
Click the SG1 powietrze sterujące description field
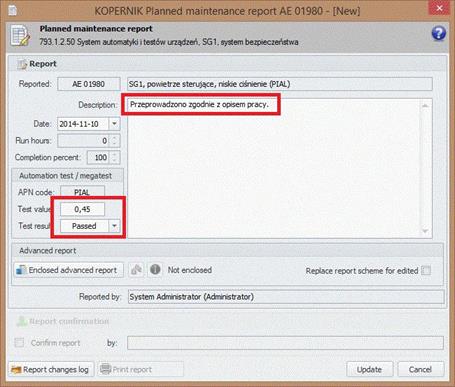[x=280, y=84]
